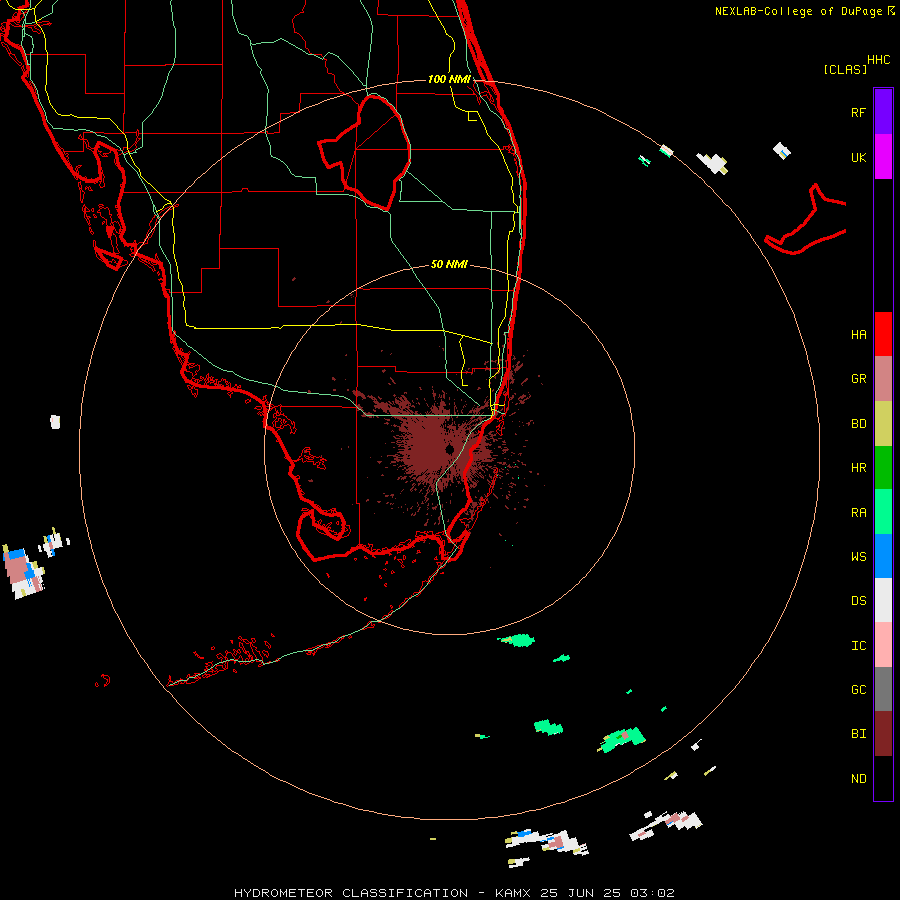Select the IC pink legend swatch
This screenshot has height=900, width=900.
[883, 645]
